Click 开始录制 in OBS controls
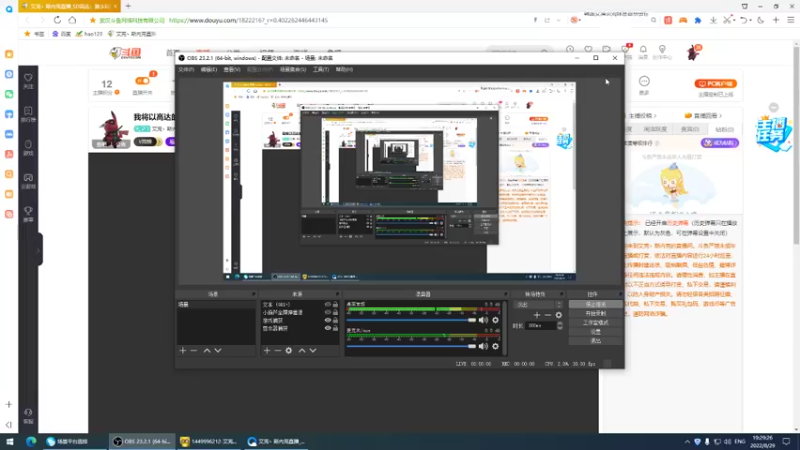This screenshot has width=800, height=450. [x=595, y=313]
